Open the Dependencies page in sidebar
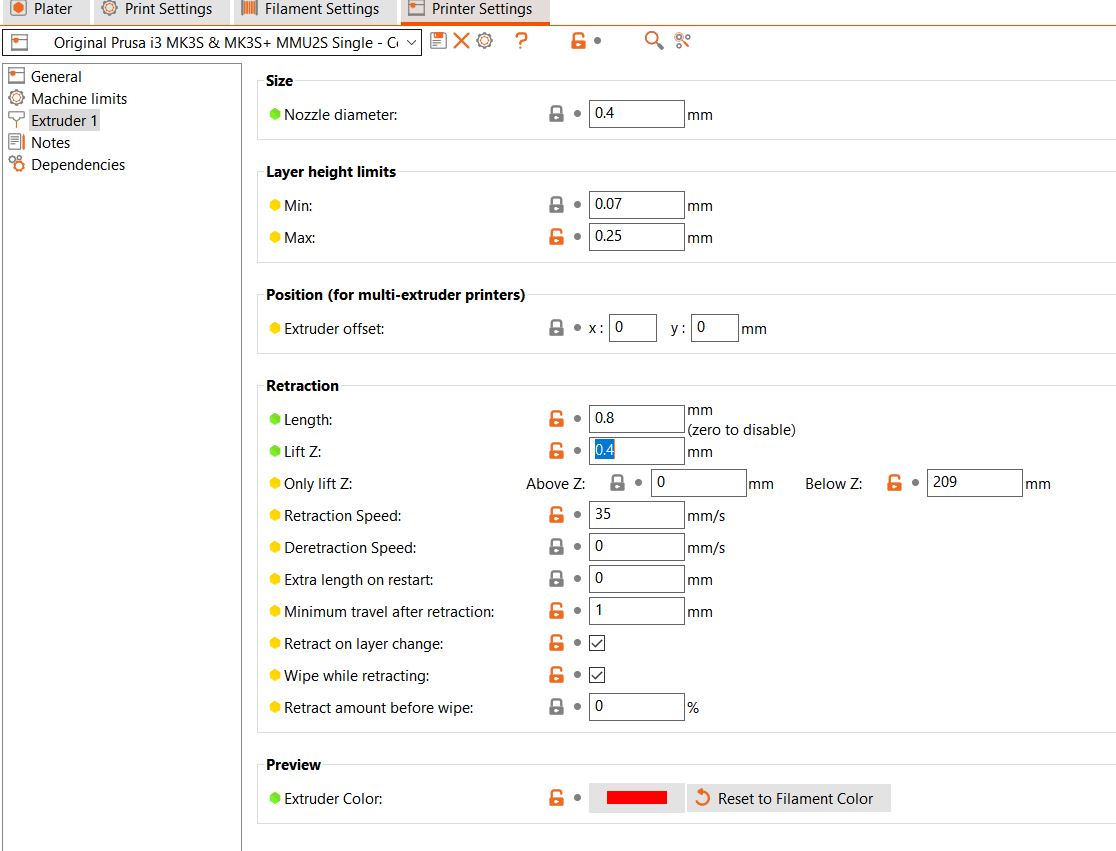 pos(77,164)
